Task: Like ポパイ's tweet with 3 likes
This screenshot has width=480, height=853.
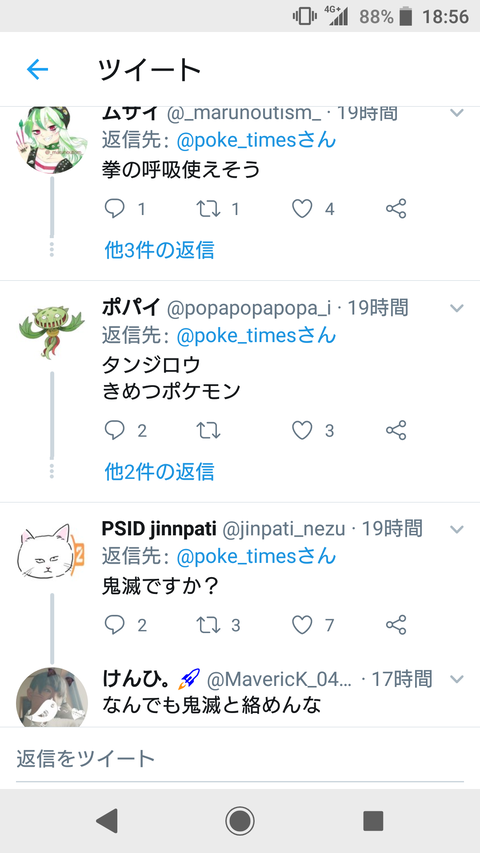Action: pos(302,430)
